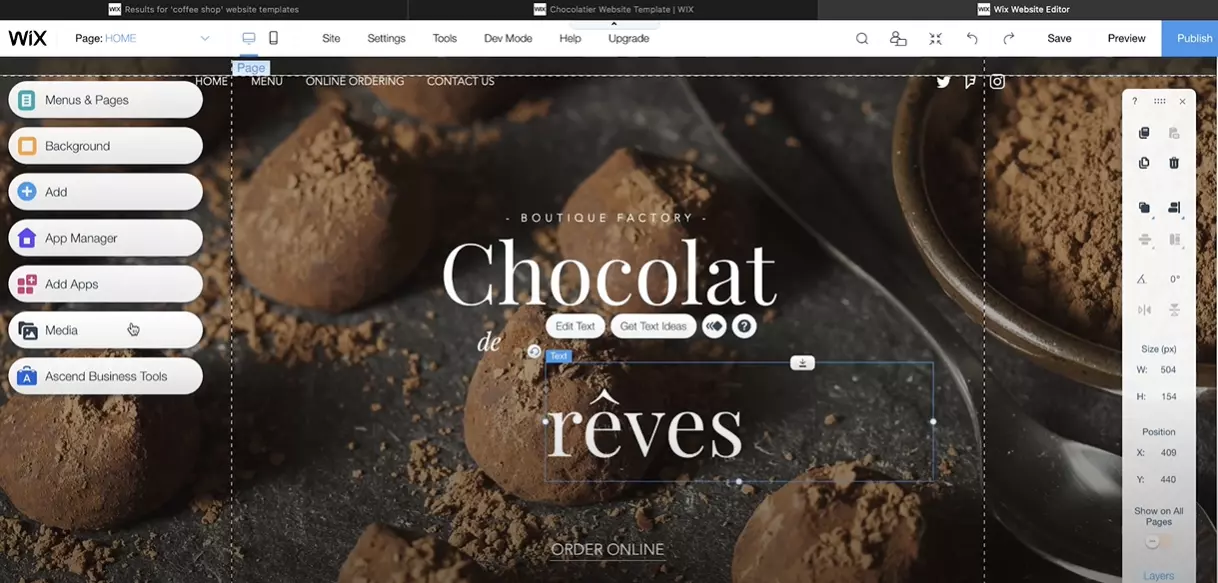This screenshot has height=583, width=1218.
Task: Click the toolbar drag handle dots
Action: coord(1159,101)
